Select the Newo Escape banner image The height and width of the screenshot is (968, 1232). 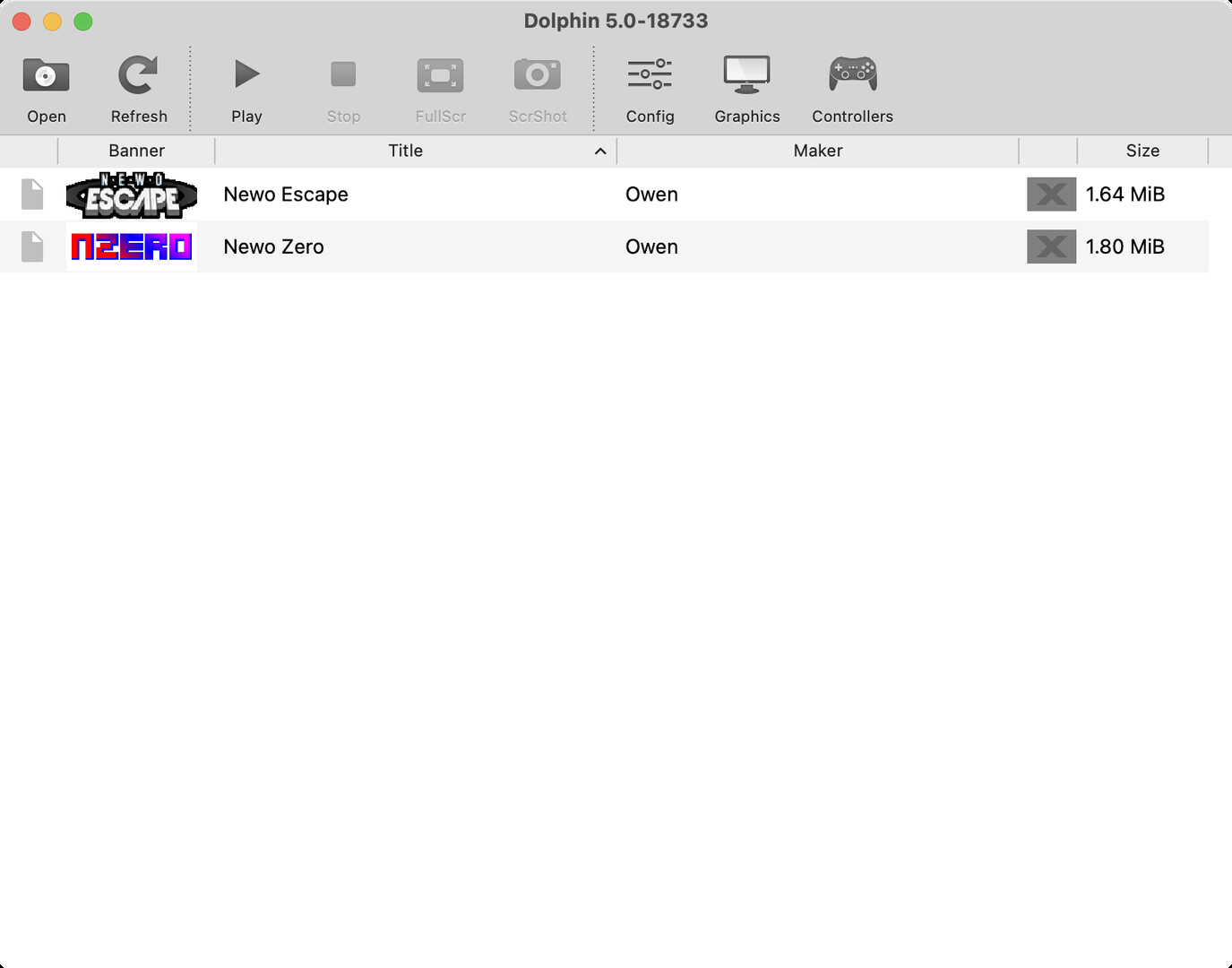coord(132,194)
